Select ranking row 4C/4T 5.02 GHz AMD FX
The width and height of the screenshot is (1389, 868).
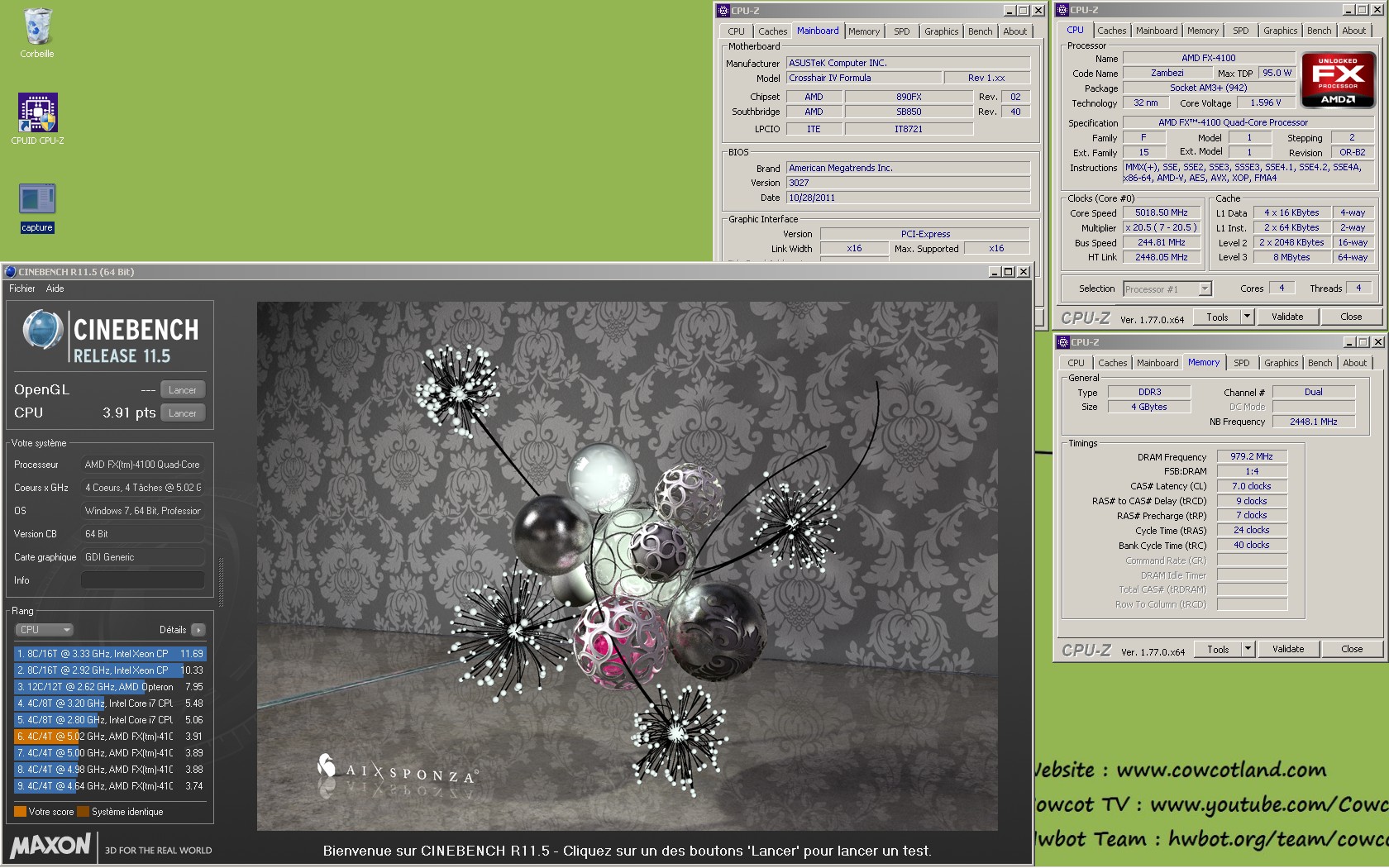(109, 737)
